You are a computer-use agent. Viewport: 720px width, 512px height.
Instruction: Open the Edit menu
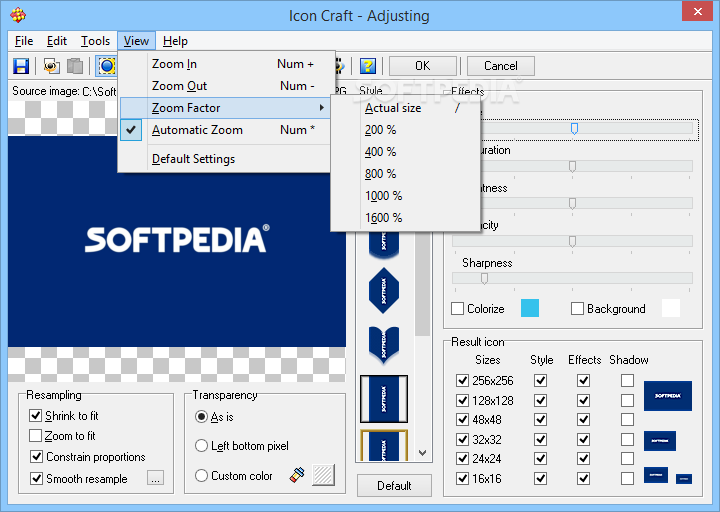pos(56,41)
